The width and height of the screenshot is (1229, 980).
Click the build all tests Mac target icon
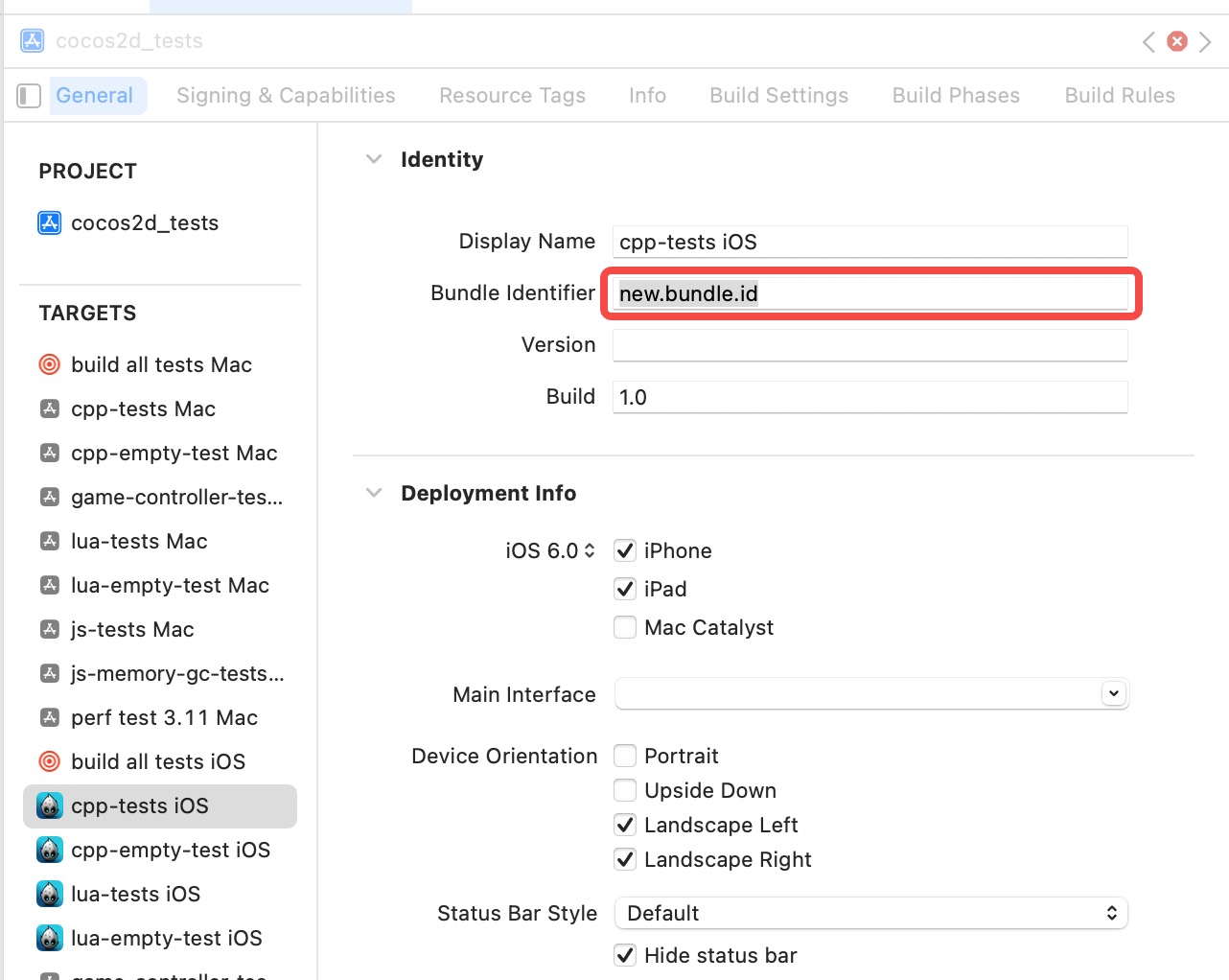click(x=49, y=364)
